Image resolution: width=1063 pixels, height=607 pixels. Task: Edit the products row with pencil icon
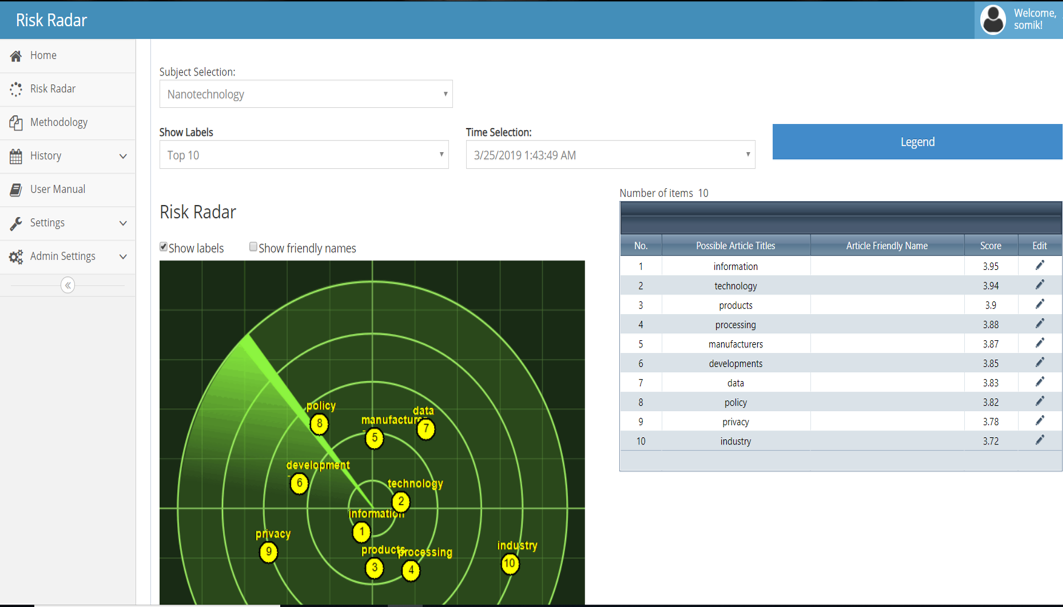(x=1040, y=304)
